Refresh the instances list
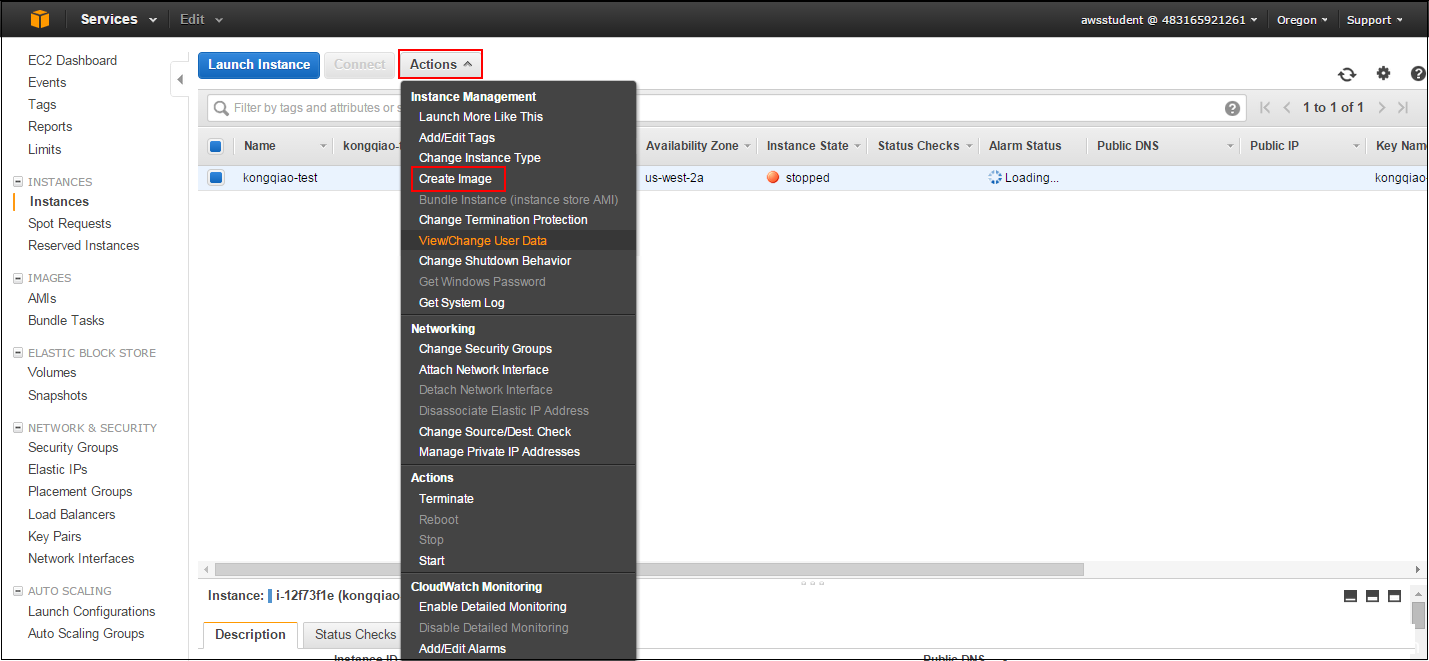Viewport: 1429px width, 661px height. point(1347,74)
